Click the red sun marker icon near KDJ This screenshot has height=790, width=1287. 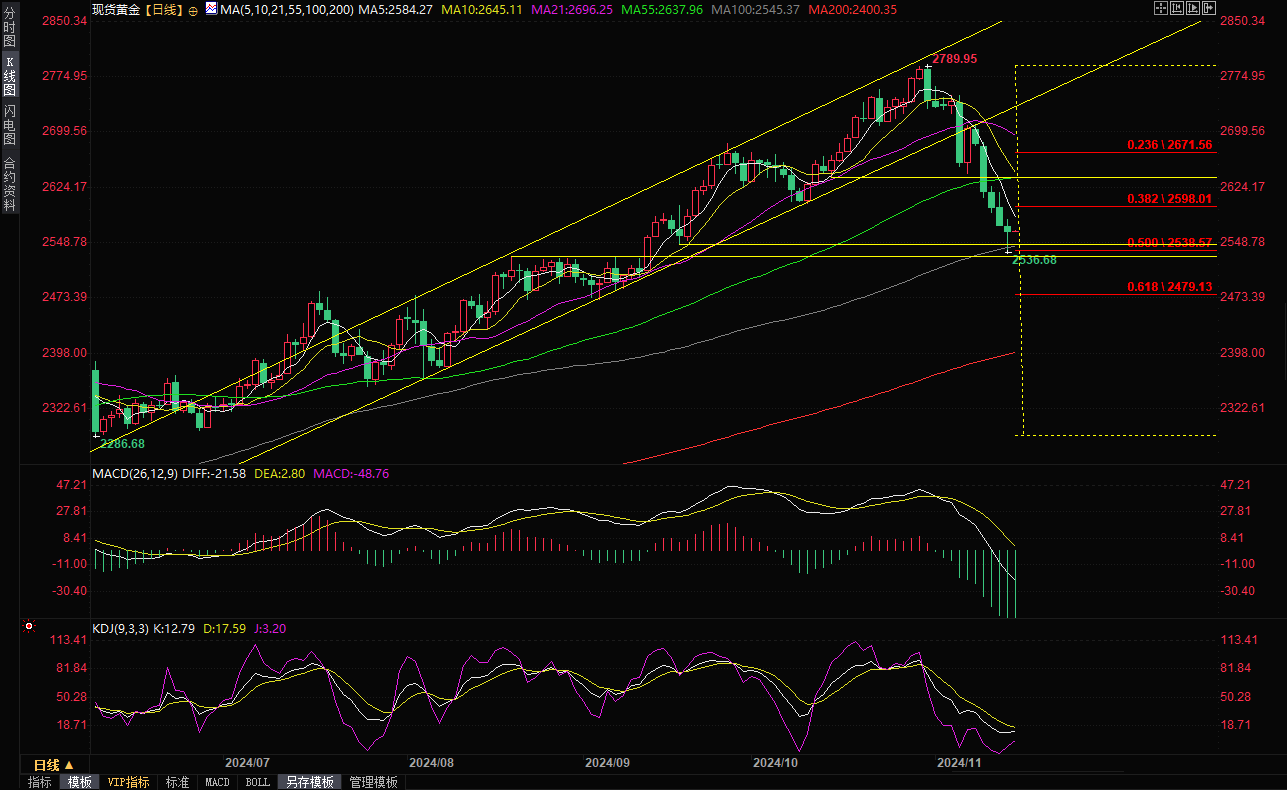tap(28, 628)
